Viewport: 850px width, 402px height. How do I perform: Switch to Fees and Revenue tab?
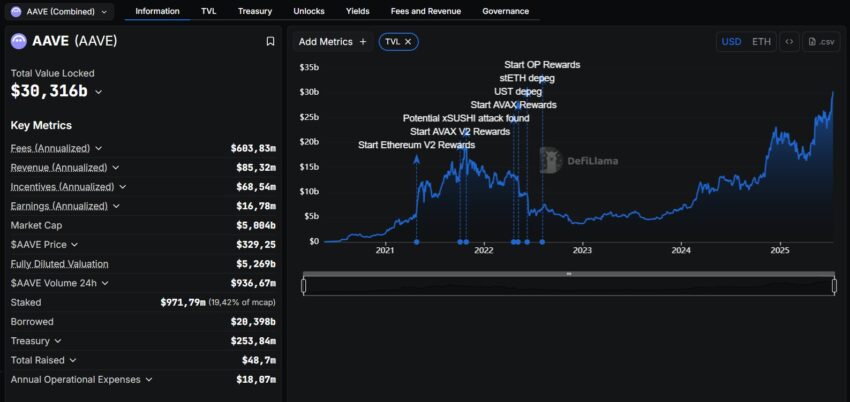tap(426, 11)
